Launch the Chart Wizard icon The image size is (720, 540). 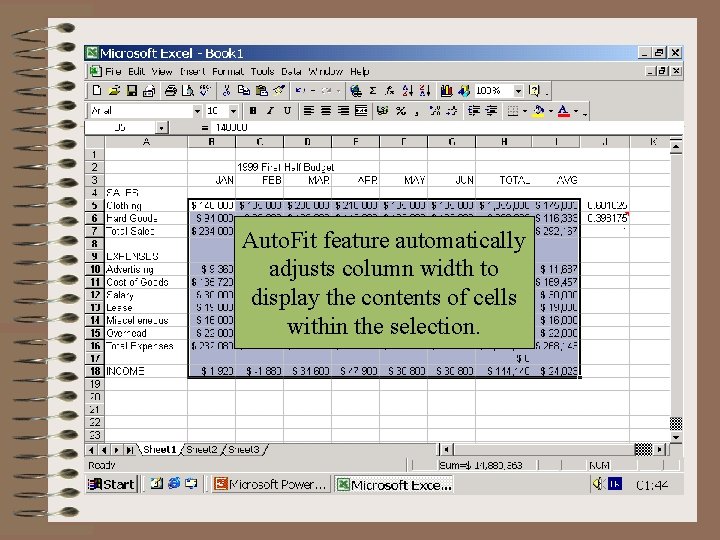coord(446,90)
